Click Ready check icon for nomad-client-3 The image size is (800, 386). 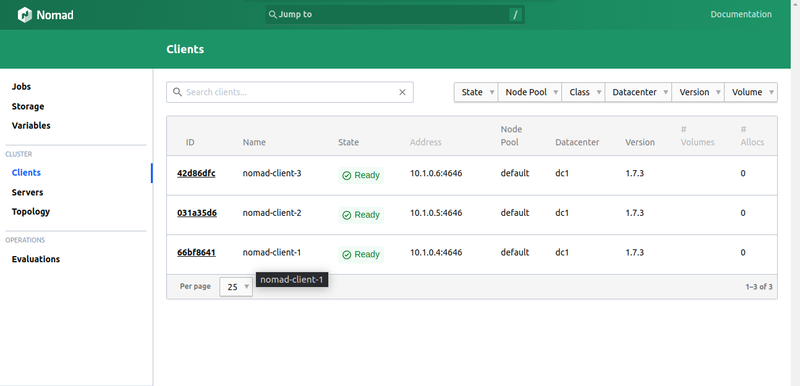coord(347,175)
